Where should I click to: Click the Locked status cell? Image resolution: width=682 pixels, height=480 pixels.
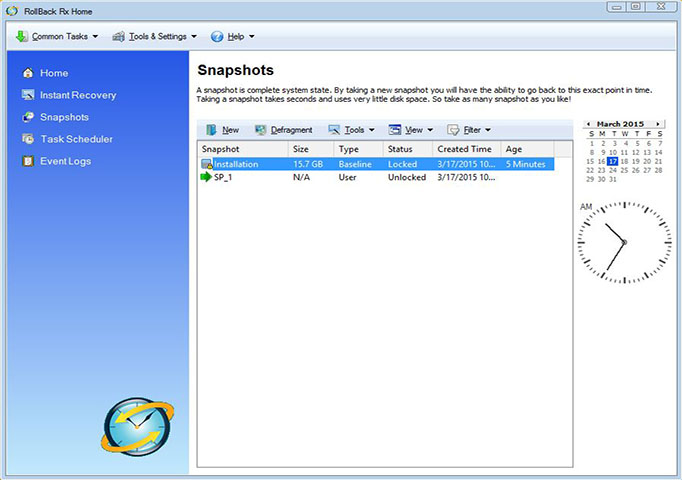[402, 164]
